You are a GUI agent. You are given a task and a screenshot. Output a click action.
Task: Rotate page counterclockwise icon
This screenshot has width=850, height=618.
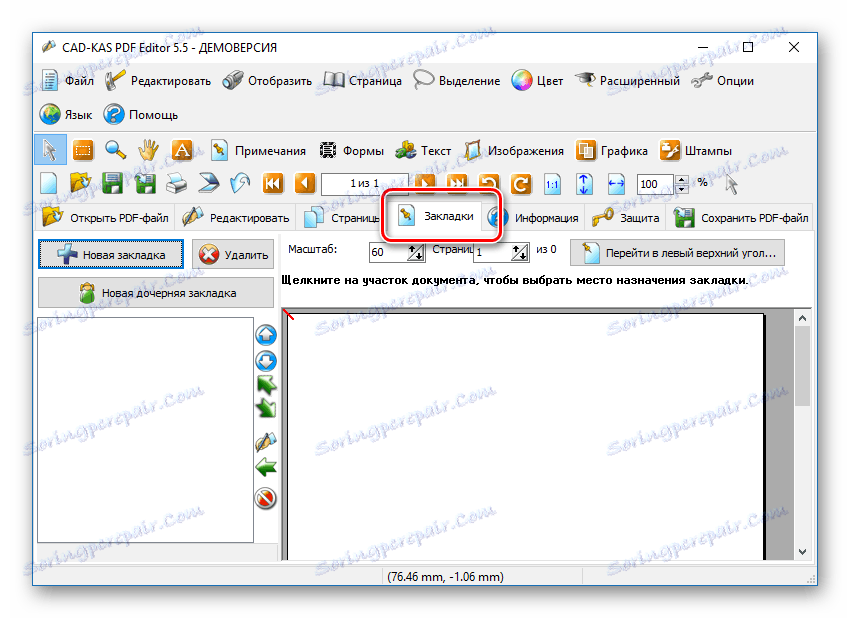[489, 183]
